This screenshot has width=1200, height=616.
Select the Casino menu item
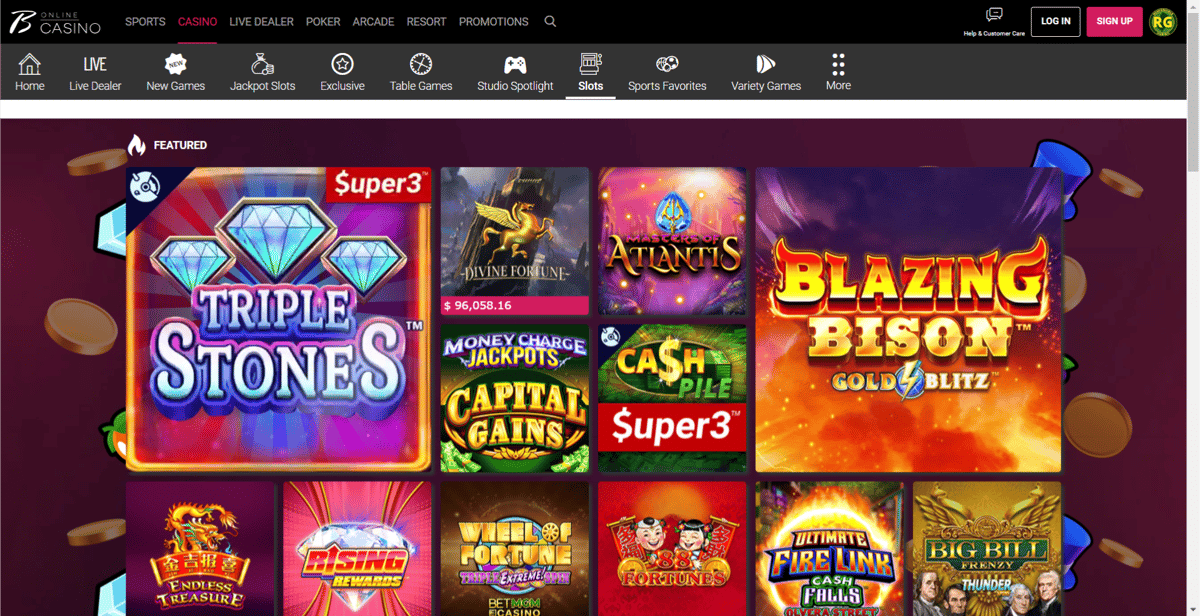(x=197, y=21)
